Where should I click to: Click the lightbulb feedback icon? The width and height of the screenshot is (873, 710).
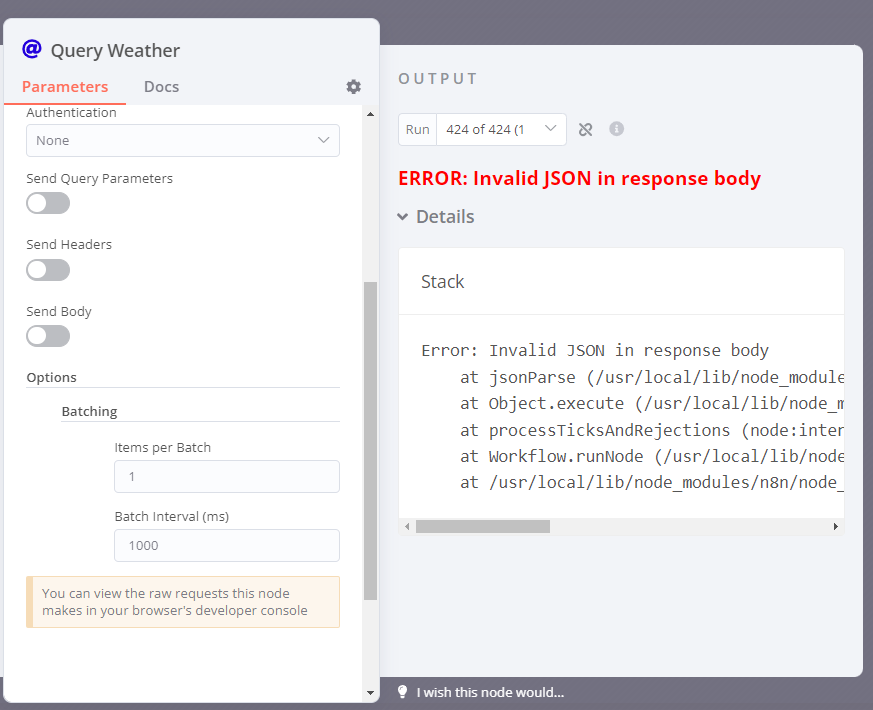point(403,692)
